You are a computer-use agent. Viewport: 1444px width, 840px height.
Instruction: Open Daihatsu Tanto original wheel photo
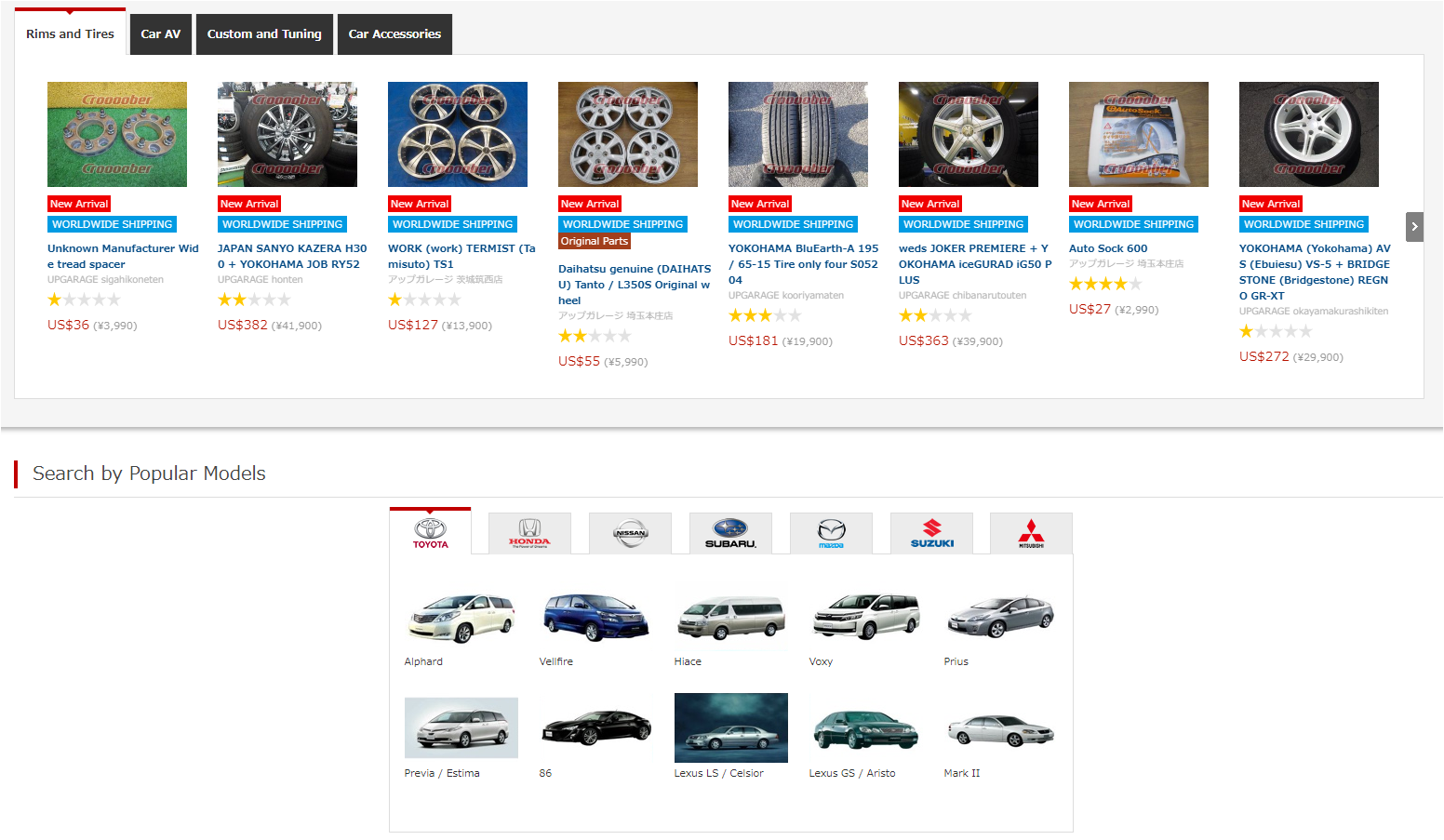pyautogui.click(x=628, y=134)
